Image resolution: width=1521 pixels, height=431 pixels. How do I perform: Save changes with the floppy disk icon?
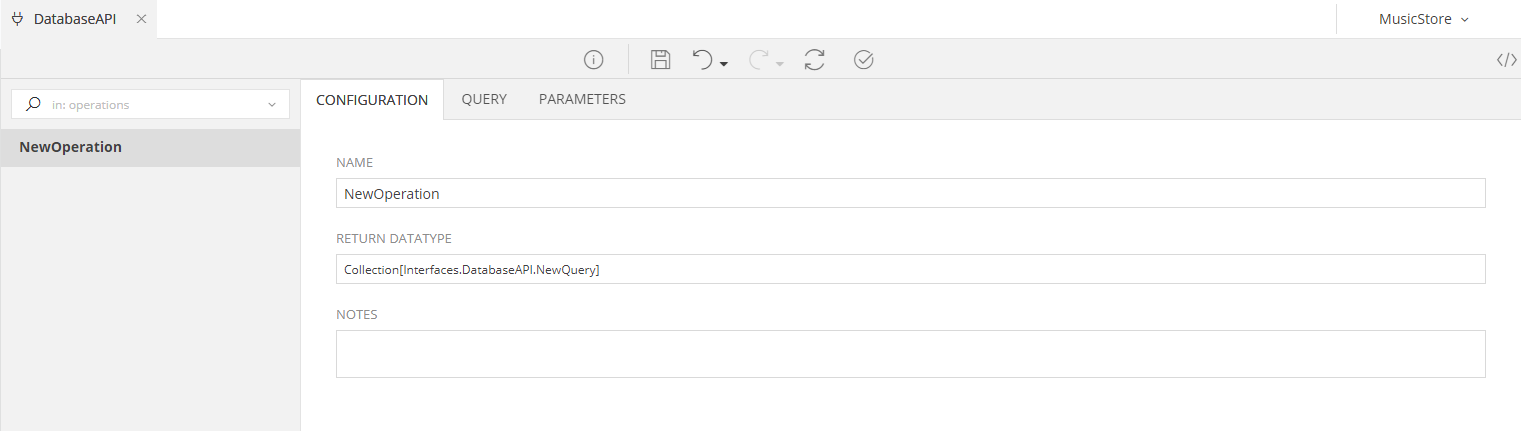coord(660,60)
